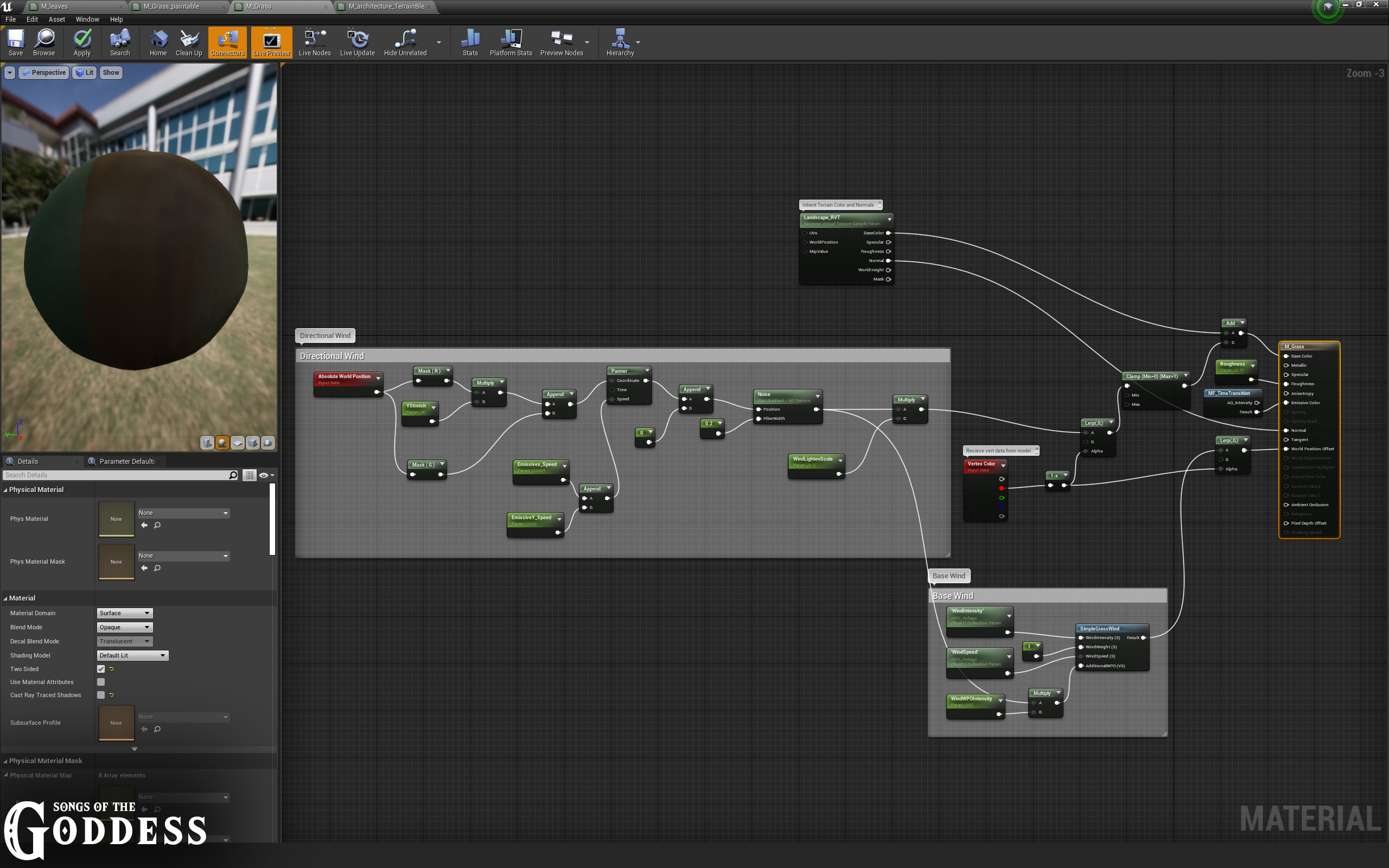The height and width of the screenshot is (868, 1389).
Task: Open Platform Stats from toolbar
Action: point(510,42)
